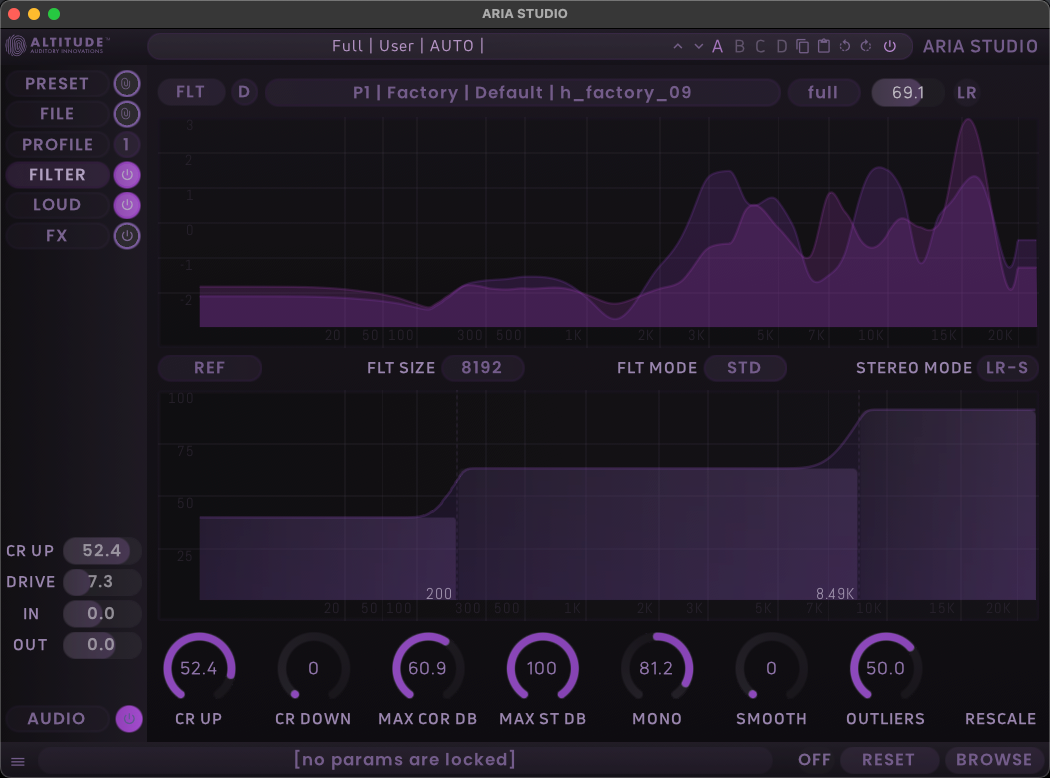The height and width of the screenshot is (778, 1050).
Task: Open the PROFILE section tab
Action: (x=57, y=145)
